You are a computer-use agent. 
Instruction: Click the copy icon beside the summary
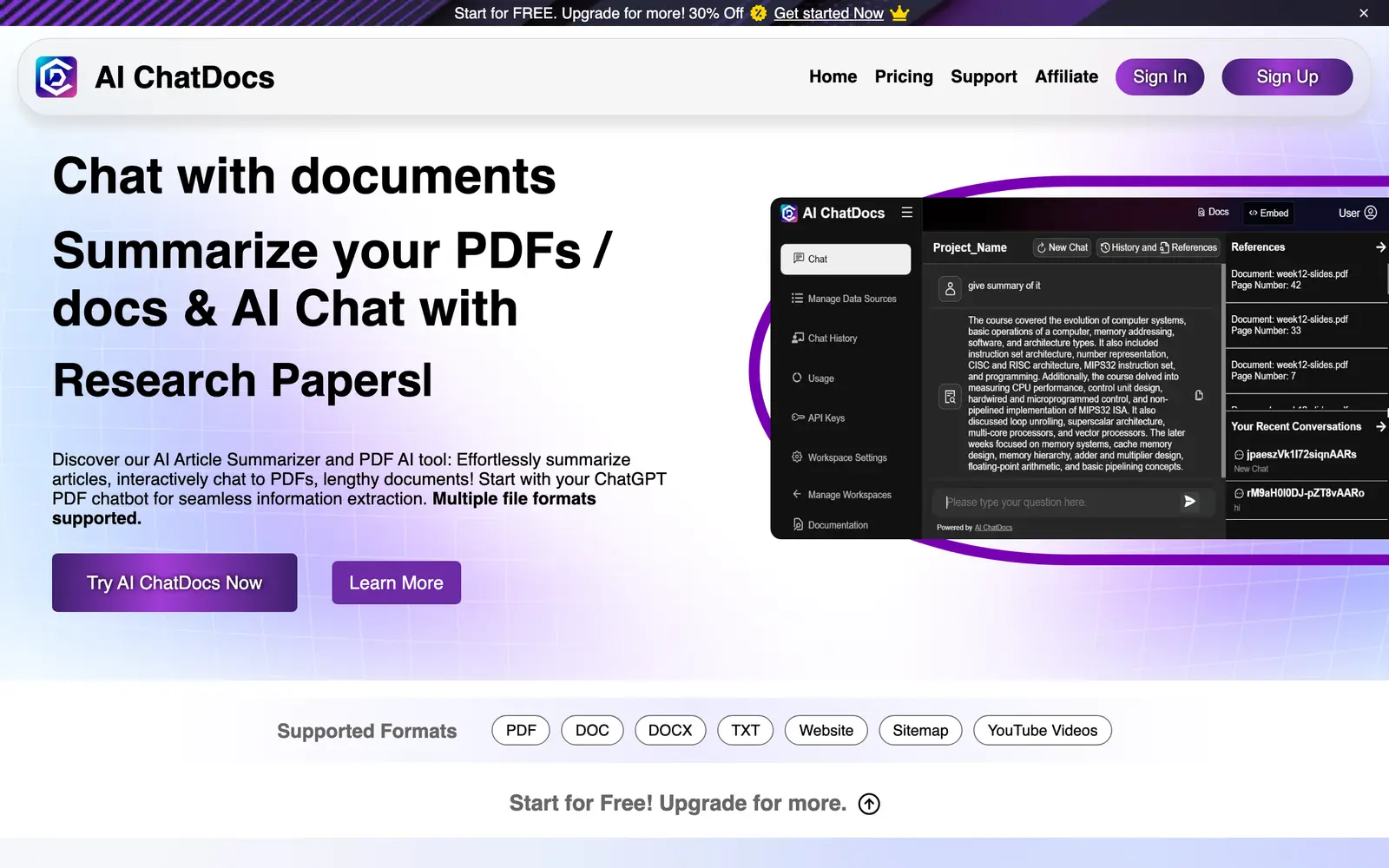tap(1199, 396)
